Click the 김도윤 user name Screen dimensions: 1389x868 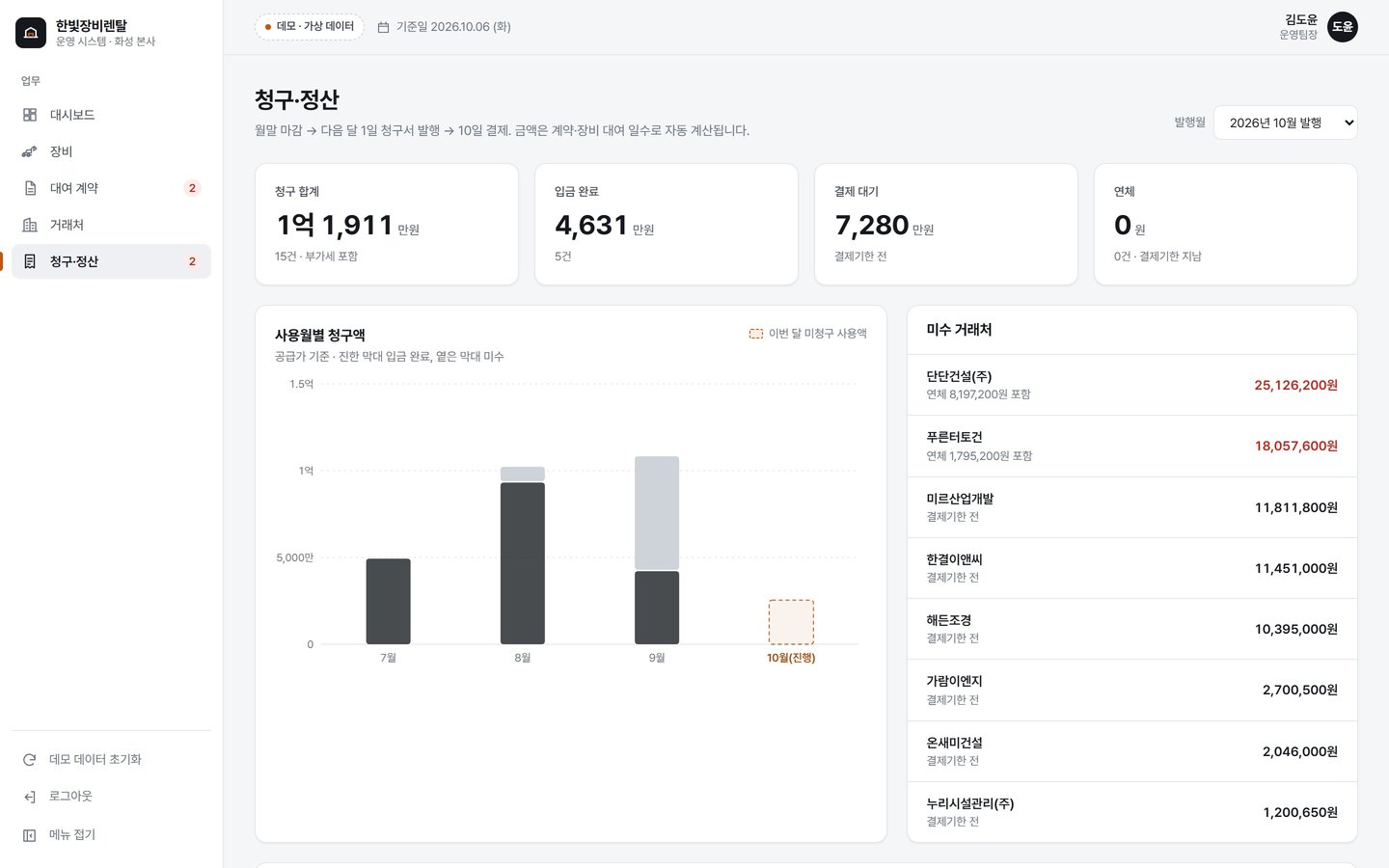(1300, 19)
